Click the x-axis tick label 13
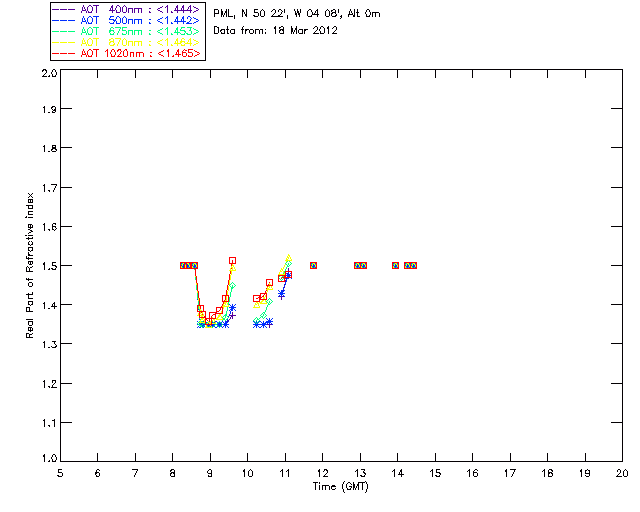 360,473
